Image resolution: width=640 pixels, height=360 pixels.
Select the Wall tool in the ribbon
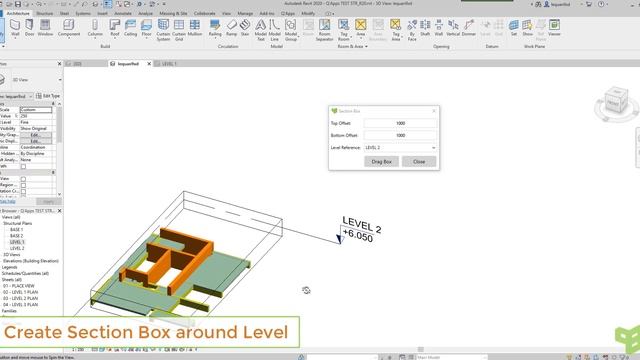(x=15, y=28)
